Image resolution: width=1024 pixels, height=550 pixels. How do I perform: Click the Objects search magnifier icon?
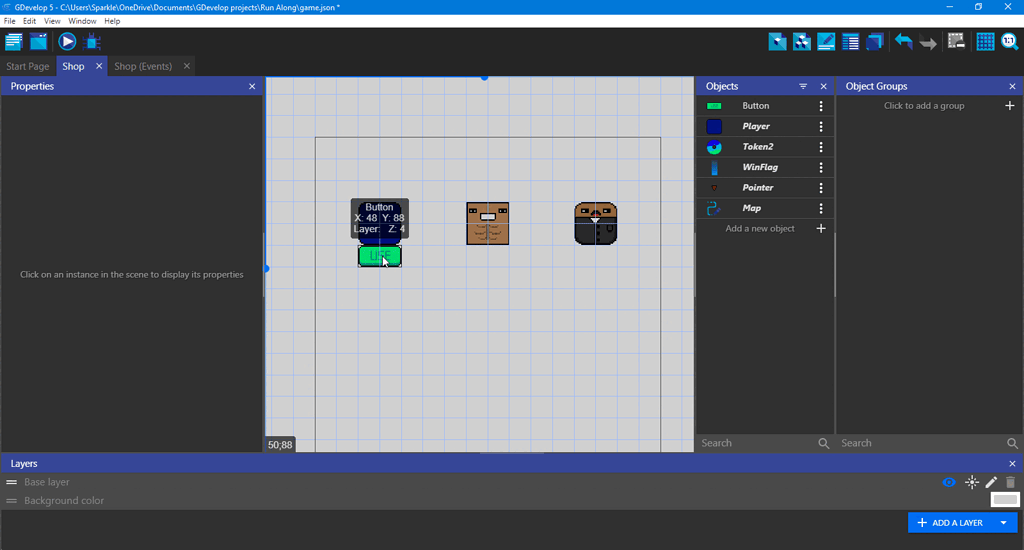[824, 444]
